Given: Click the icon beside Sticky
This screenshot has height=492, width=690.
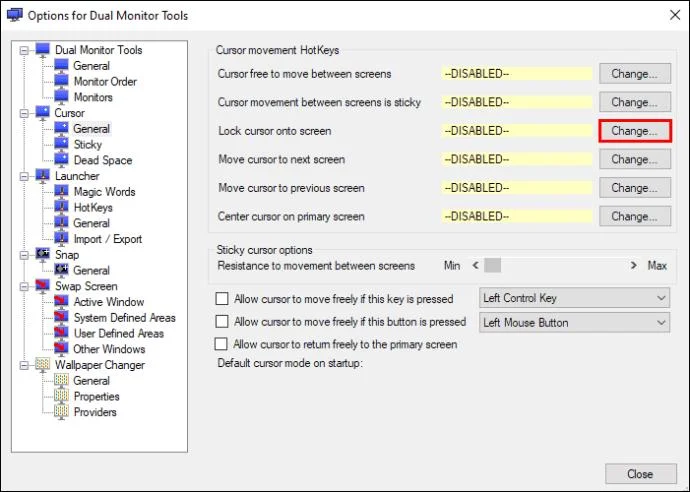Looking at the screenshot, I should (x=61, y=144).
